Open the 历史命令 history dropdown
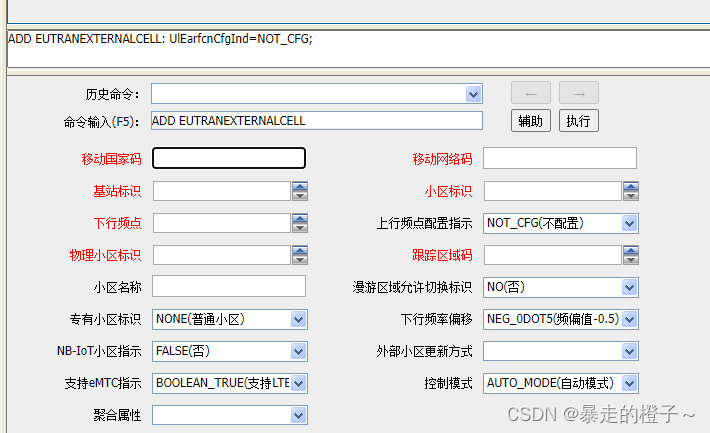 tap(473, 94)
